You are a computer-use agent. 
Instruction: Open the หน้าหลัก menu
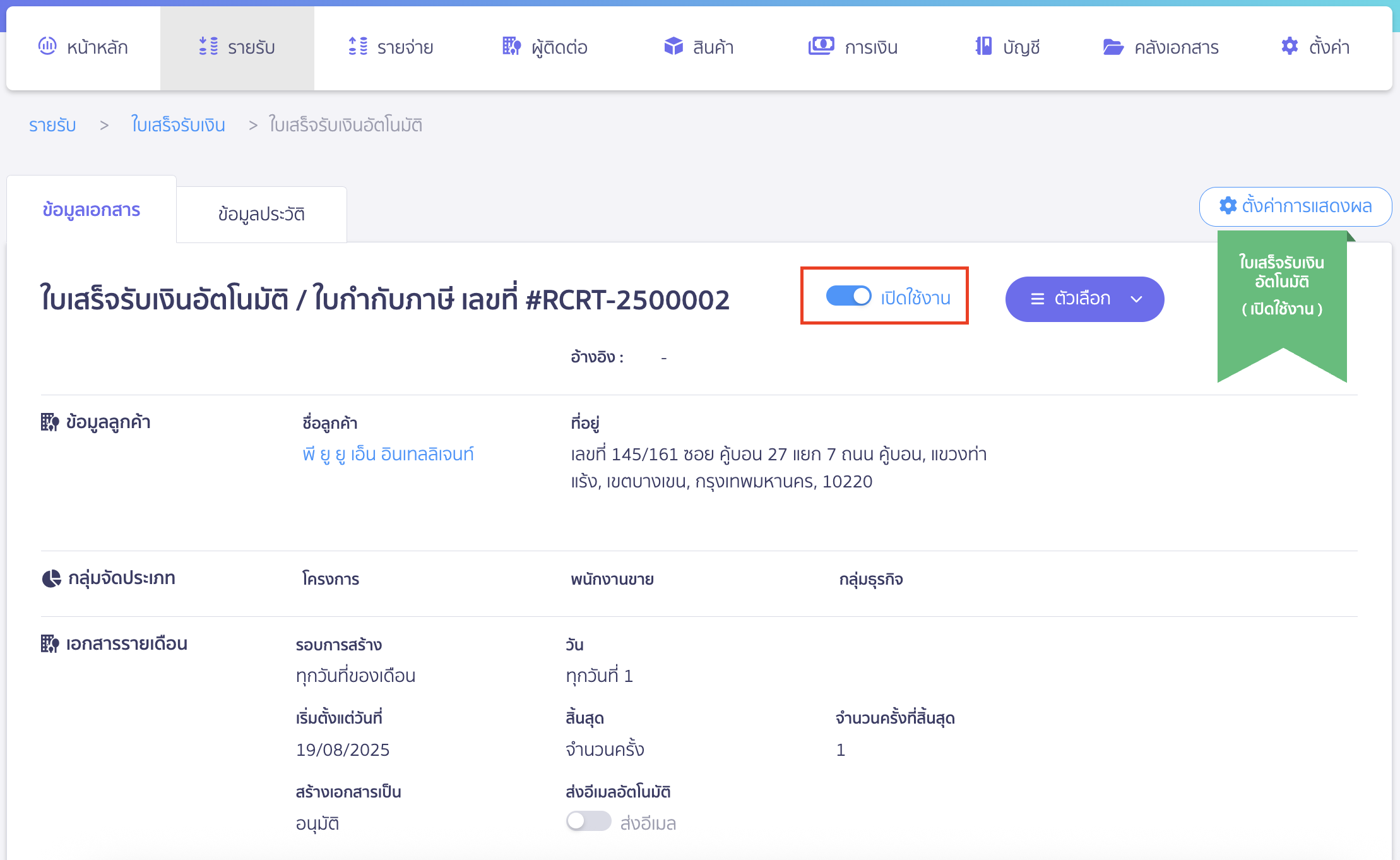click(83, 48)
